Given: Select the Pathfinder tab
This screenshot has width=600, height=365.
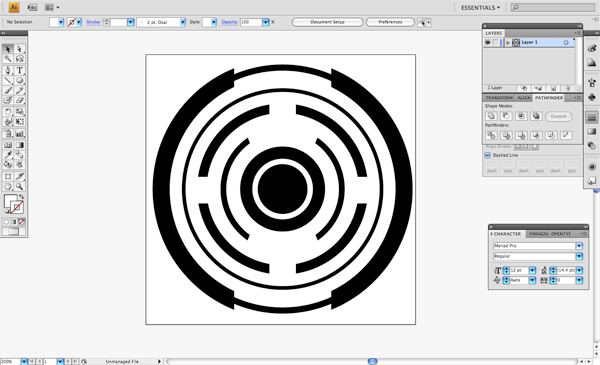Looking at the screenshot, I should 549,98.
